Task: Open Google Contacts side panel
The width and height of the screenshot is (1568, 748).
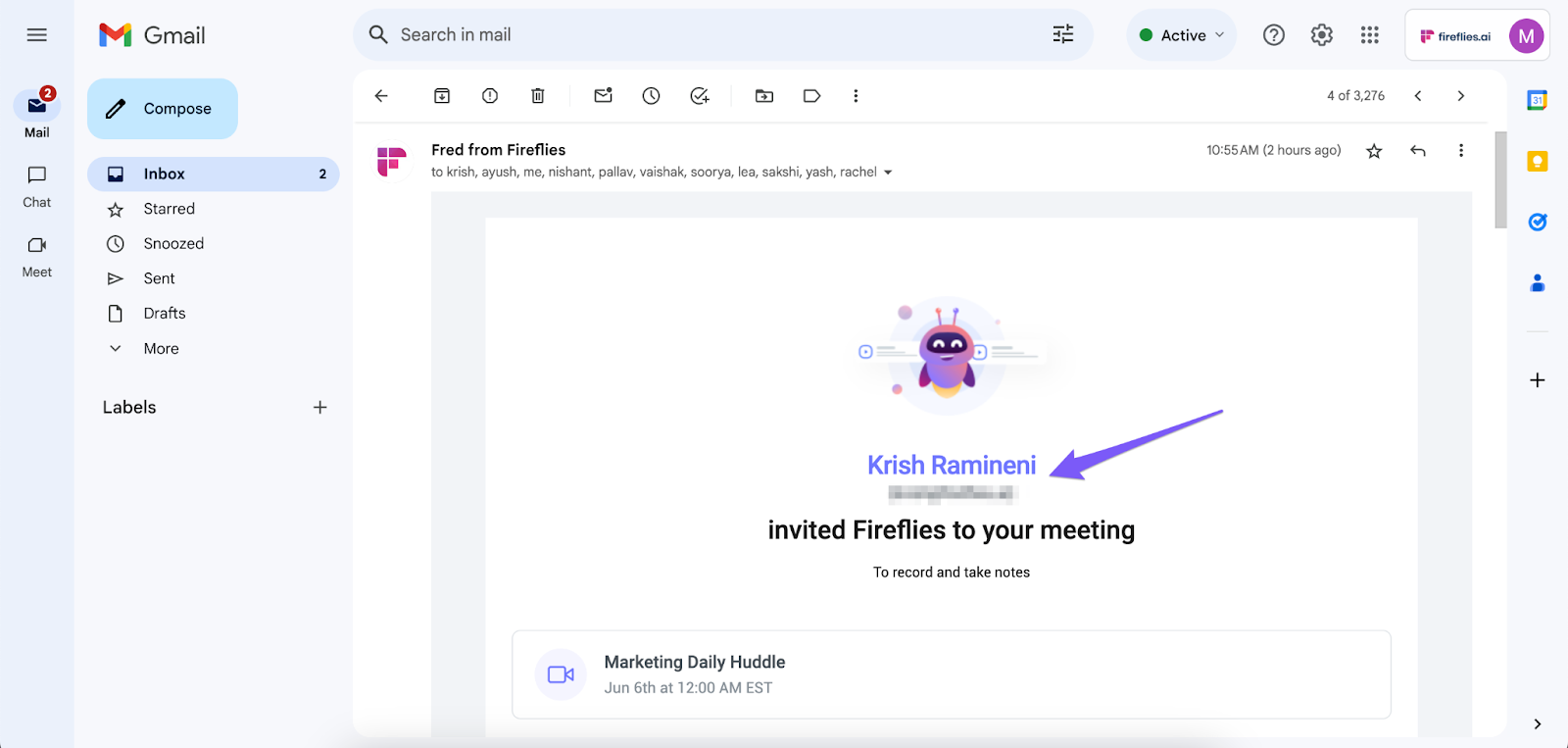Action: tap(1538, 283)
